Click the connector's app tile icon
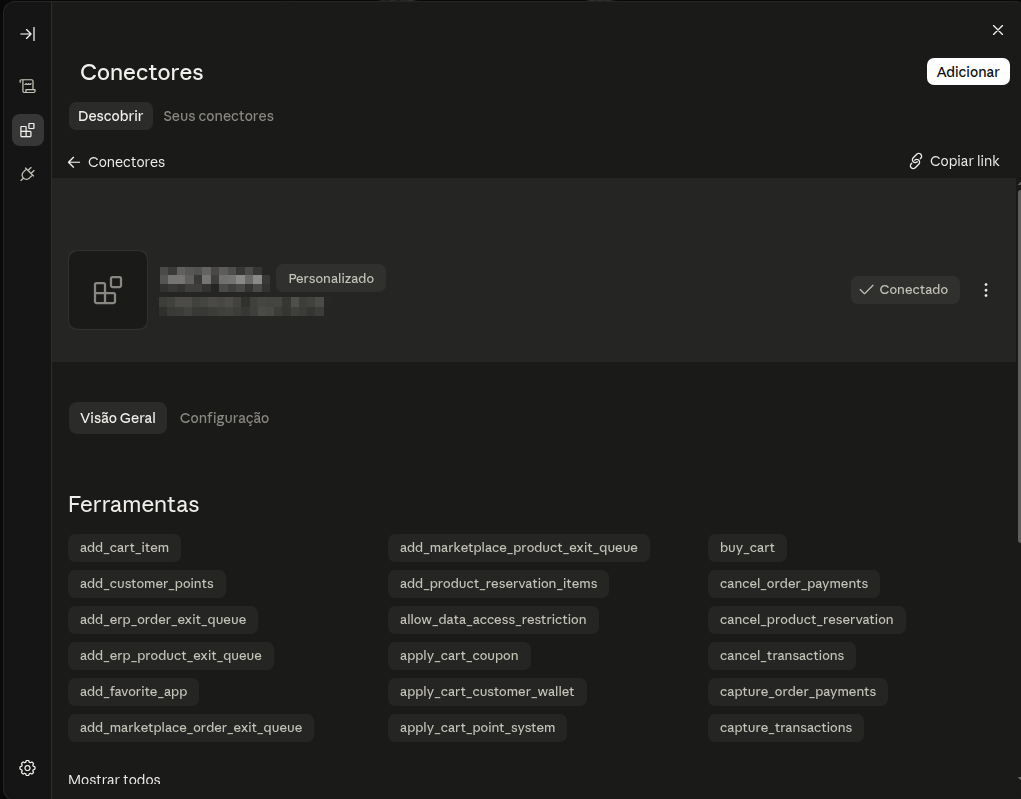This screenshot has width=1021, height=799. 108,290
